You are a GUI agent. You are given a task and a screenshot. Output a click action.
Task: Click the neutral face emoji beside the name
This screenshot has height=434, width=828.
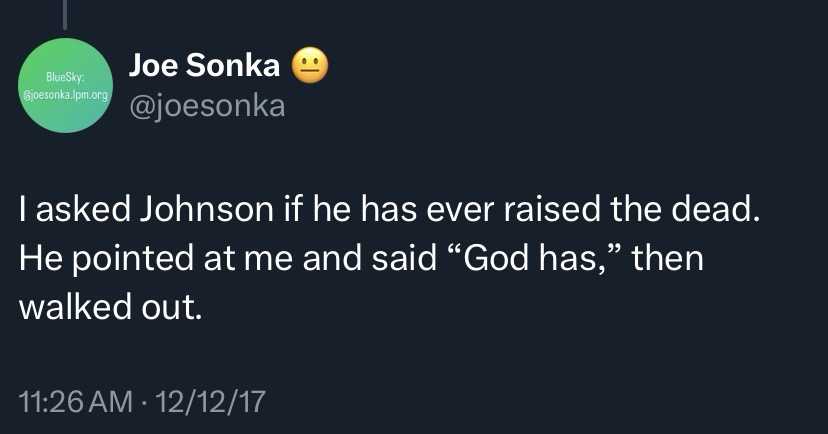point(309,66)
